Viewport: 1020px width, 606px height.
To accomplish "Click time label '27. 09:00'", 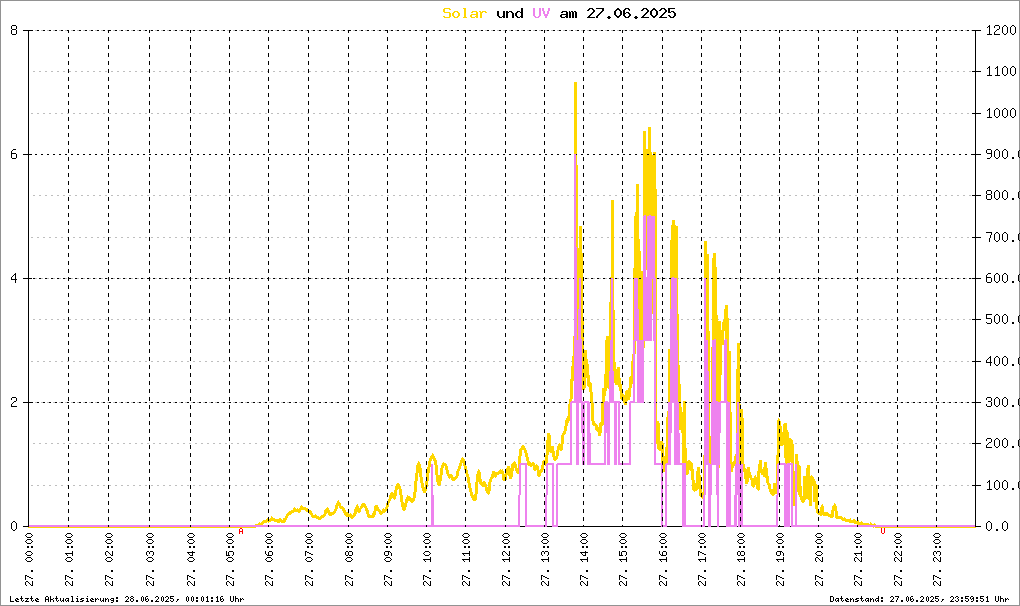I will pos(388,559).
